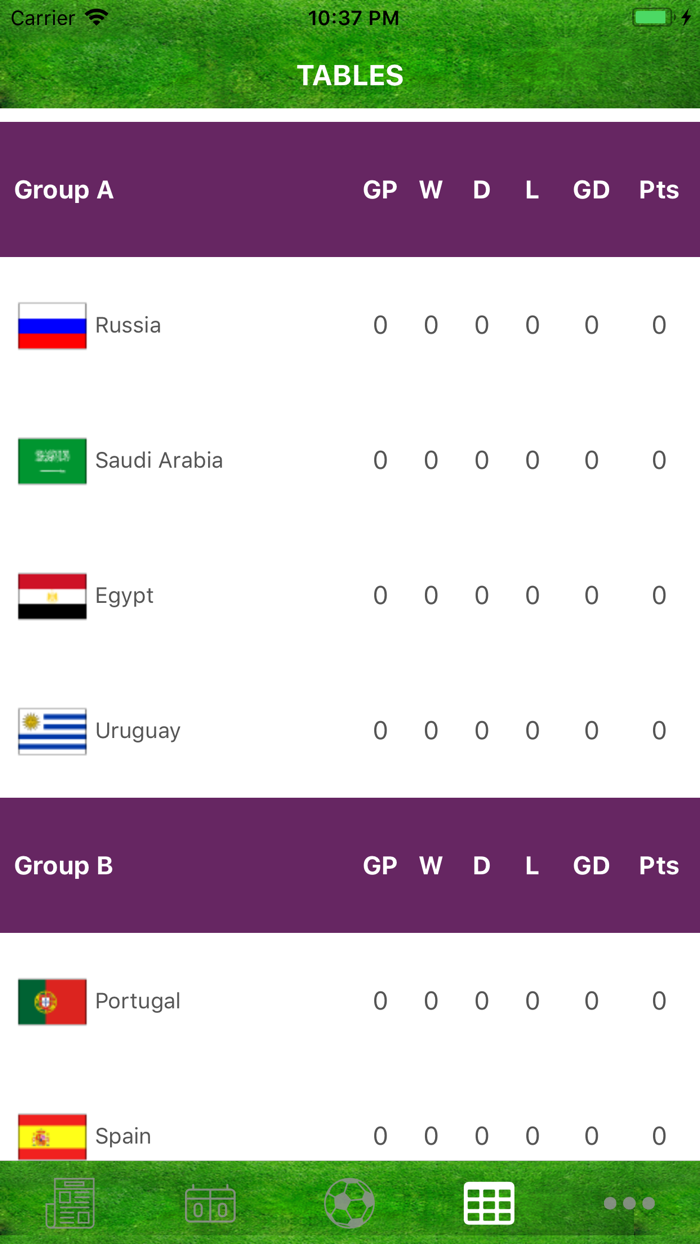Click the Pts column header in Group A

point(658,190)
